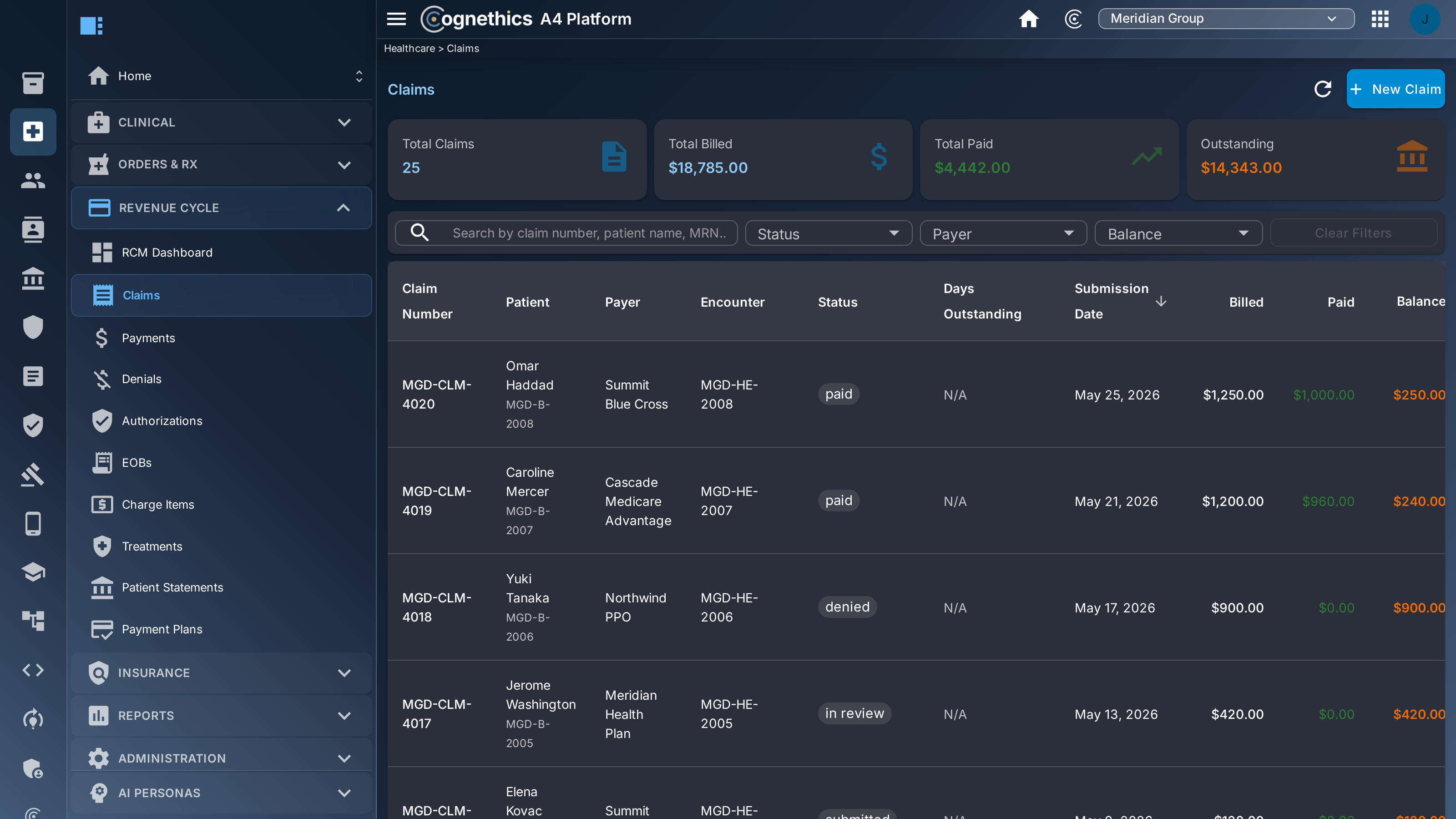Expand the Clinical section

pos(221,122)
